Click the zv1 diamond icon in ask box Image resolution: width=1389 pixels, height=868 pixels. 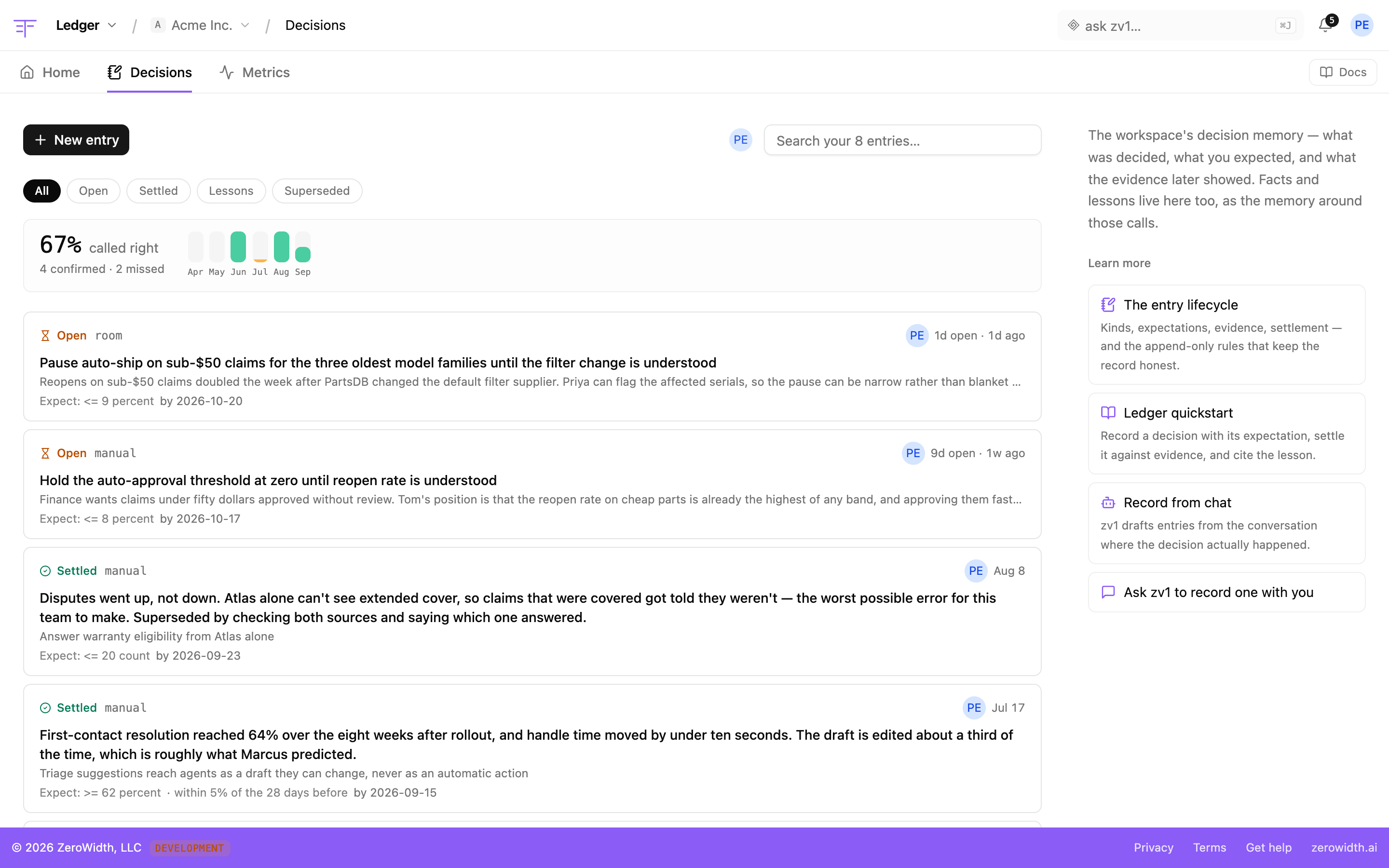point(1073,25)
